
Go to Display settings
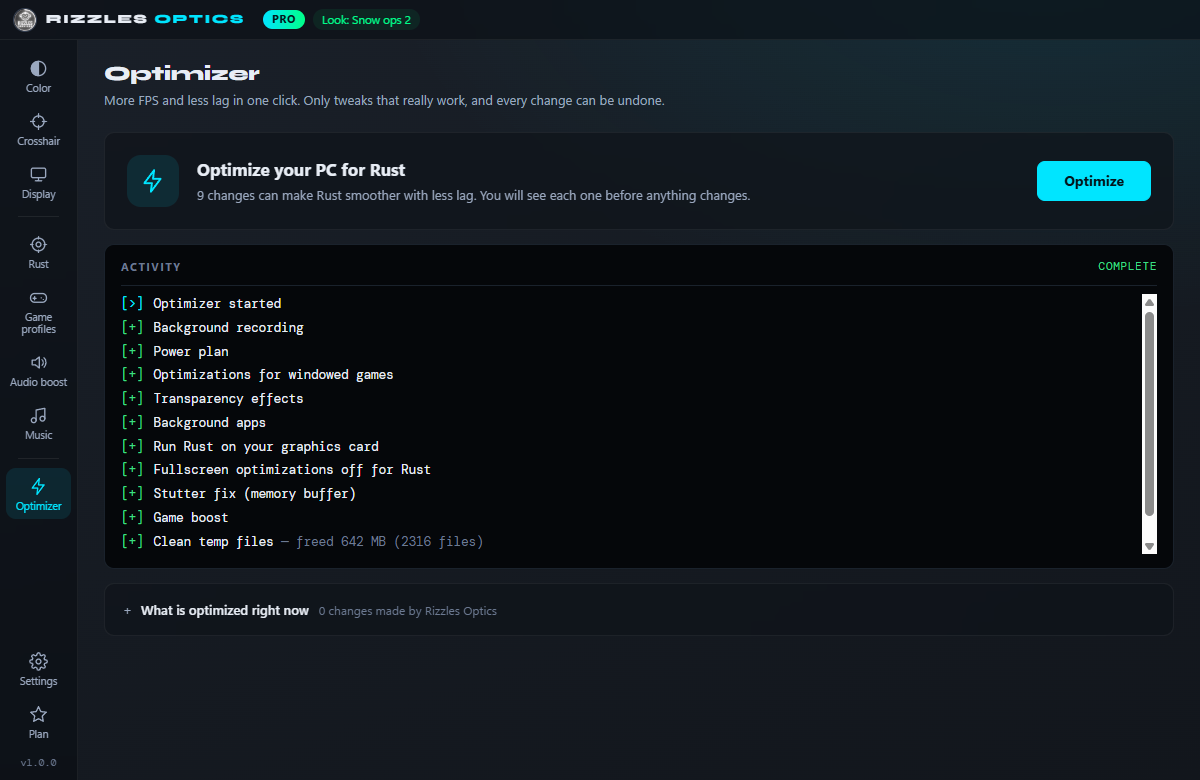point(38,182)
